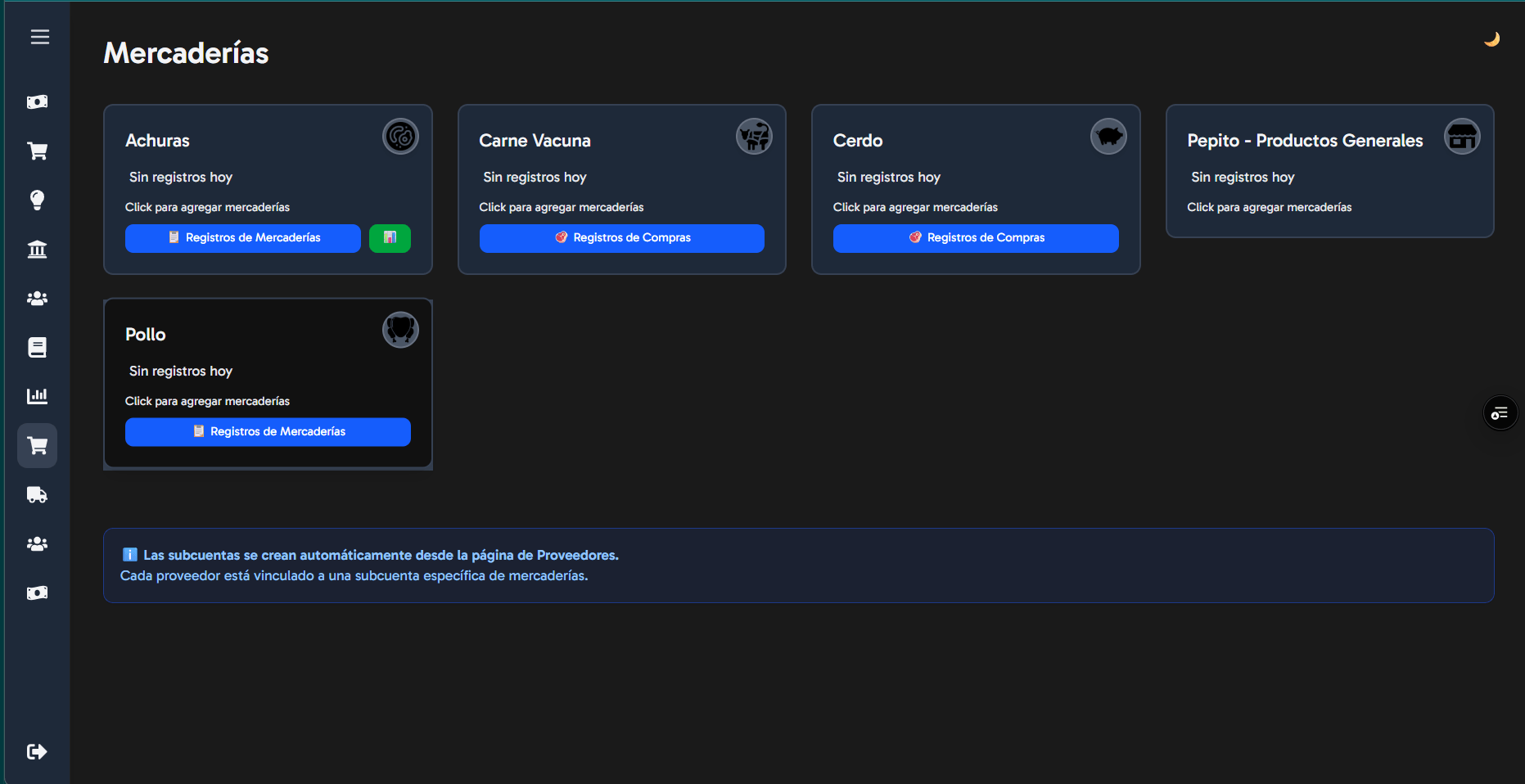
Task: Open the bar chart sidebar icon
Action: pos(37,396)
